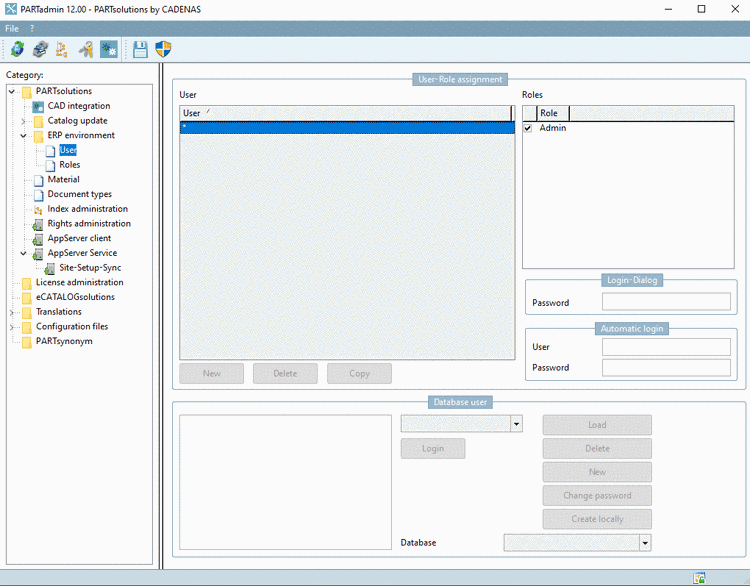Click the Site-Setup-Sync icon

tap(49, 269)
